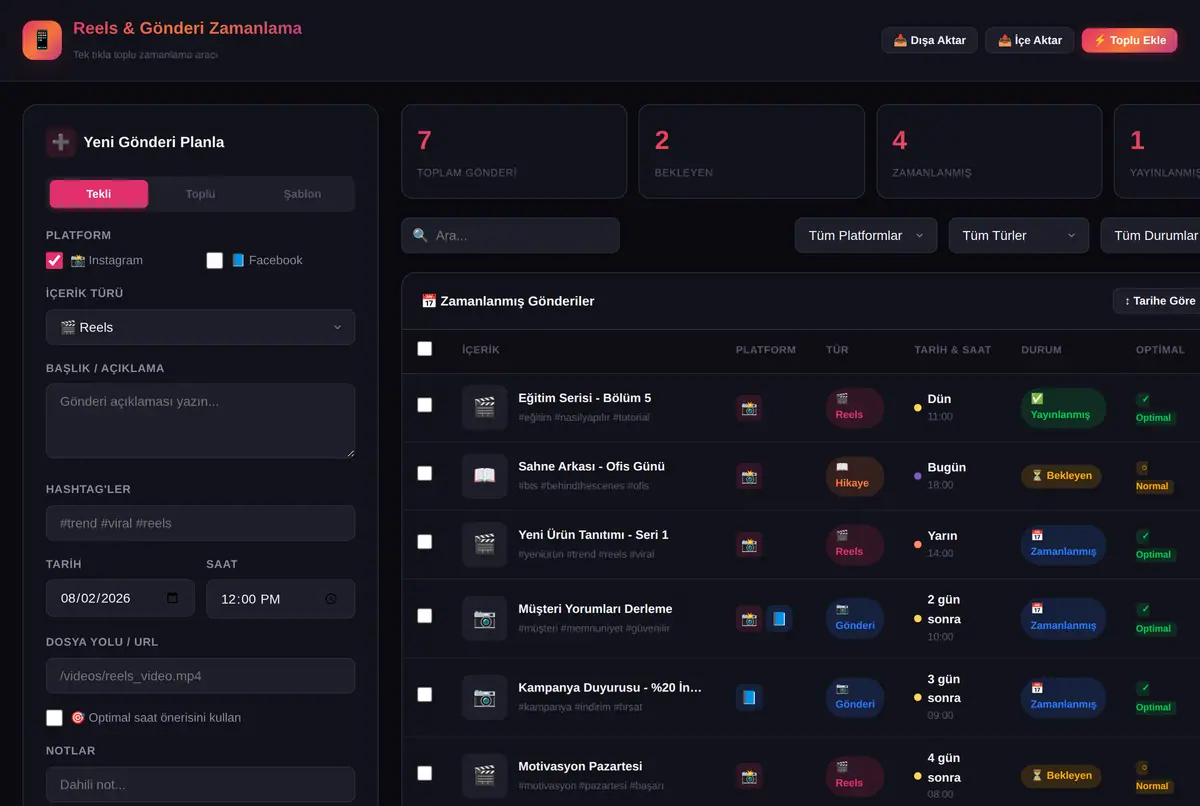The image size is (1200, 806).
Task: Open the İçerik Türü Reels dropdown
Action: (200, 327)
